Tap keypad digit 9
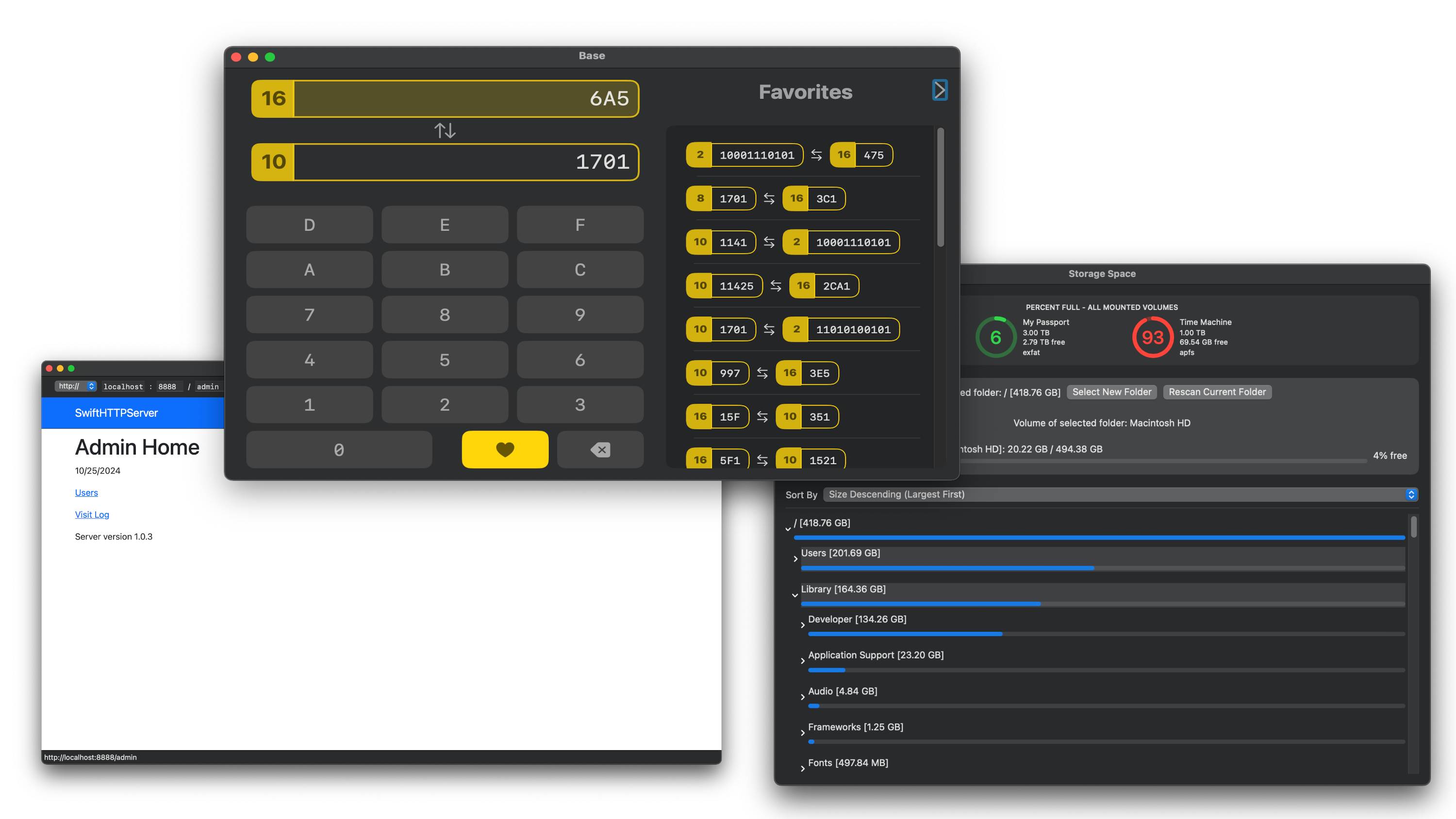 tap(580, 314)
